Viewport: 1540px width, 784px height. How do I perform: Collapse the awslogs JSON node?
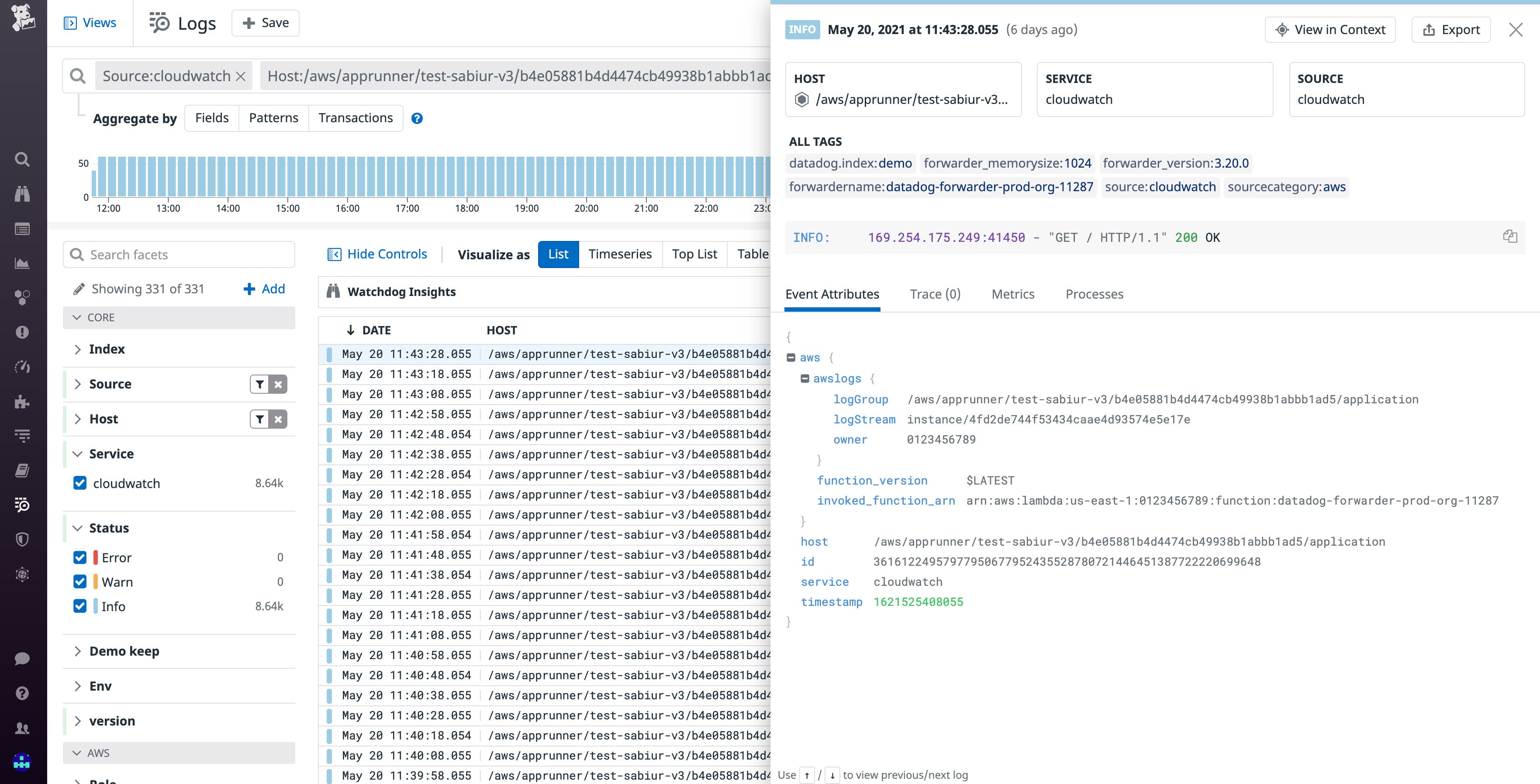click(805, 378)
